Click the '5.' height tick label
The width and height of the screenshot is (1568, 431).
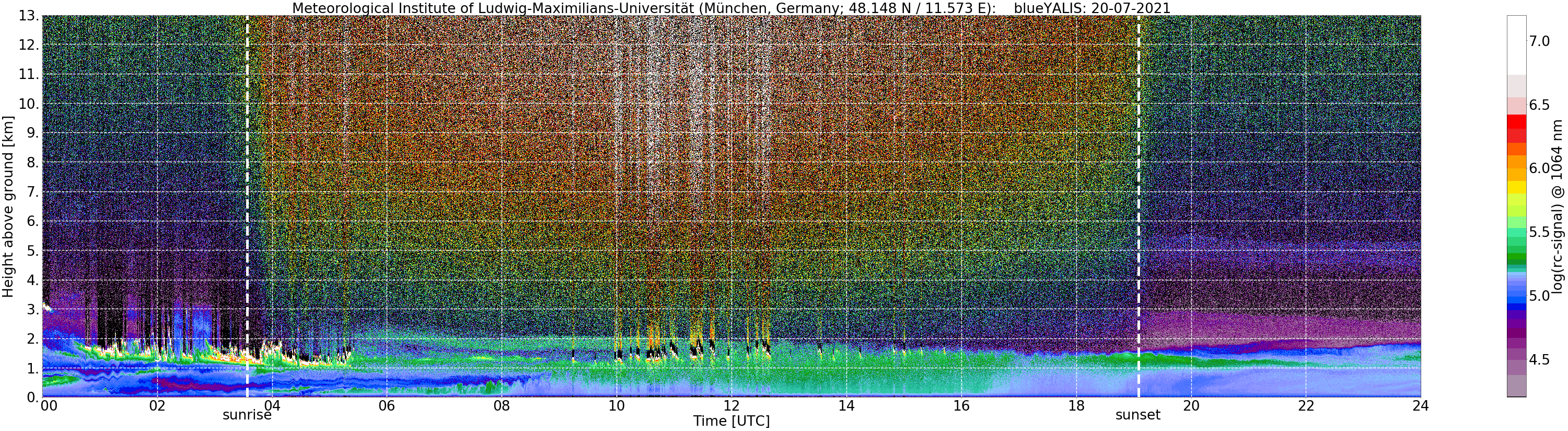tap(32, 251)
